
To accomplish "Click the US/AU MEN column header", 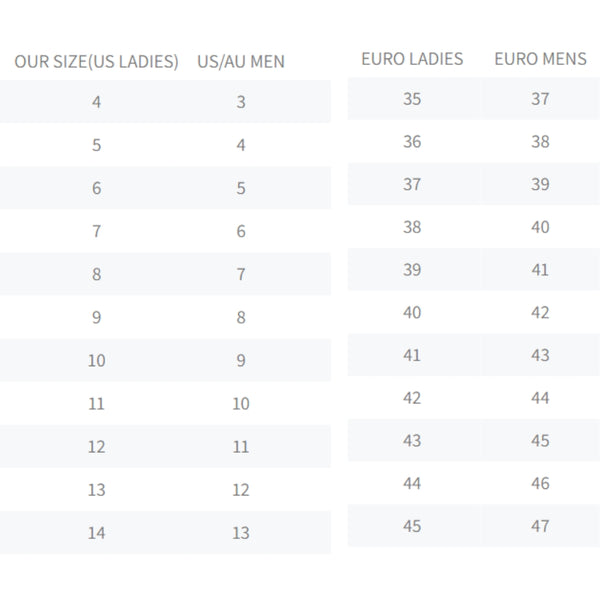I will pyautogui.click(x=241, y=62).
